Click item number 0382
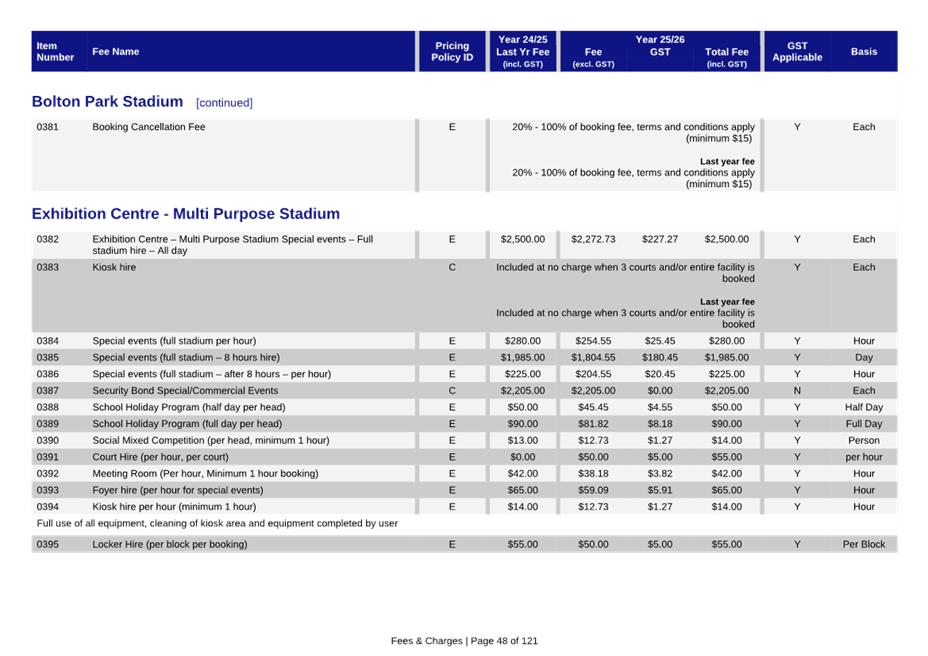 click(47, 239)
